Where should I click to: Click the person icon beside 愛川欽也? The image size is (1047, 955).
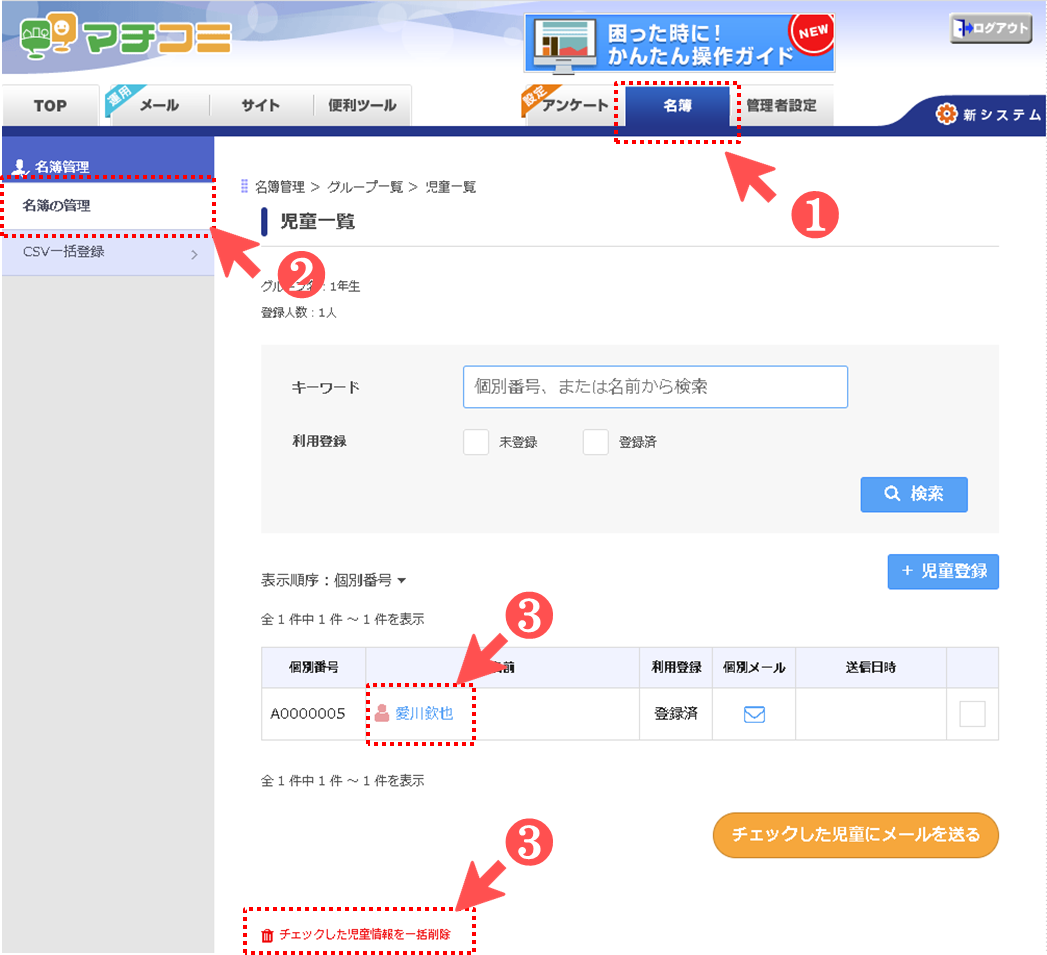pos(382,714)
